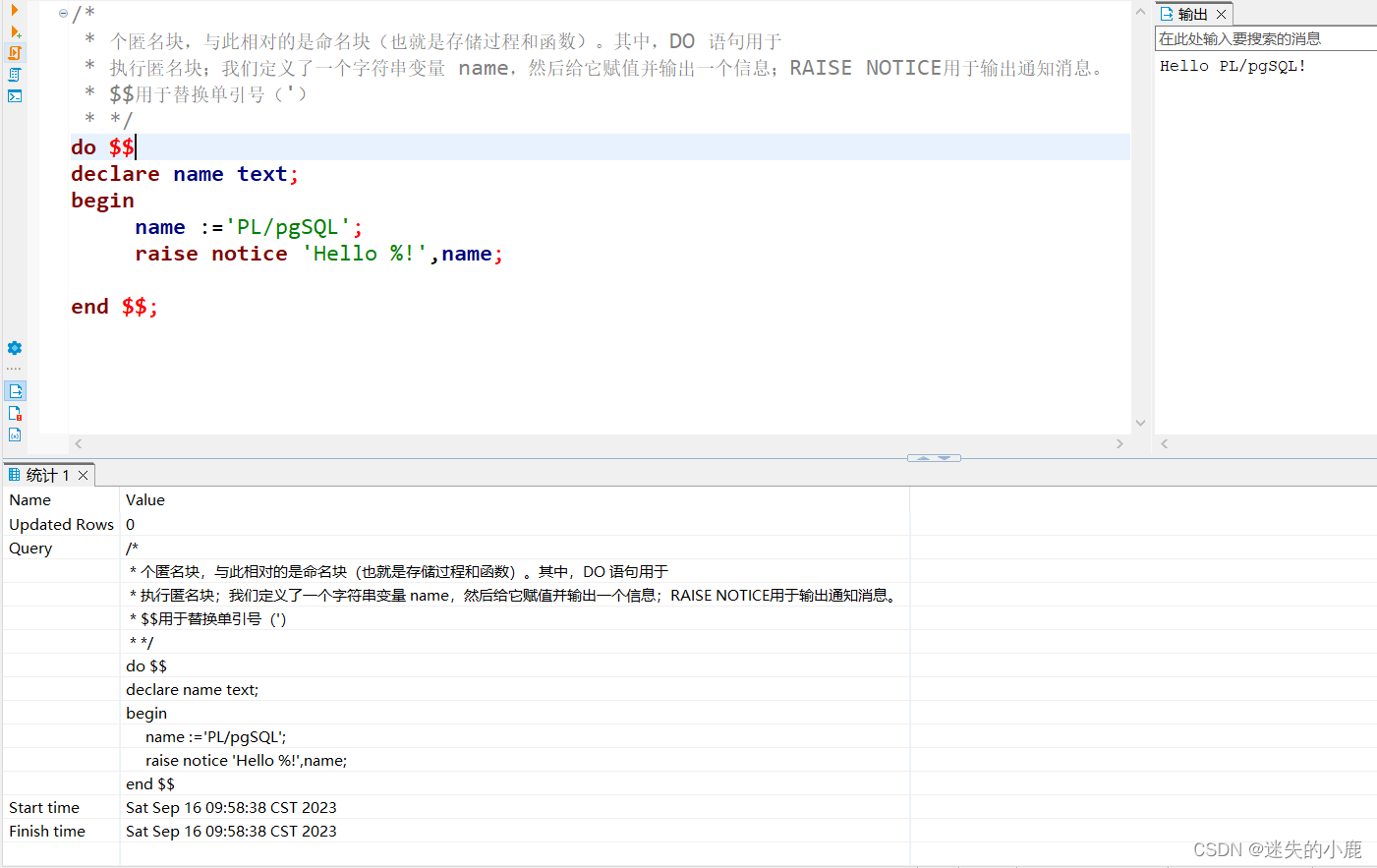Viewport: 1377px width, 868px height.
Task: Click the 'end $$;' line in editor
Action: pyautogui.click(x=114, y=307)
